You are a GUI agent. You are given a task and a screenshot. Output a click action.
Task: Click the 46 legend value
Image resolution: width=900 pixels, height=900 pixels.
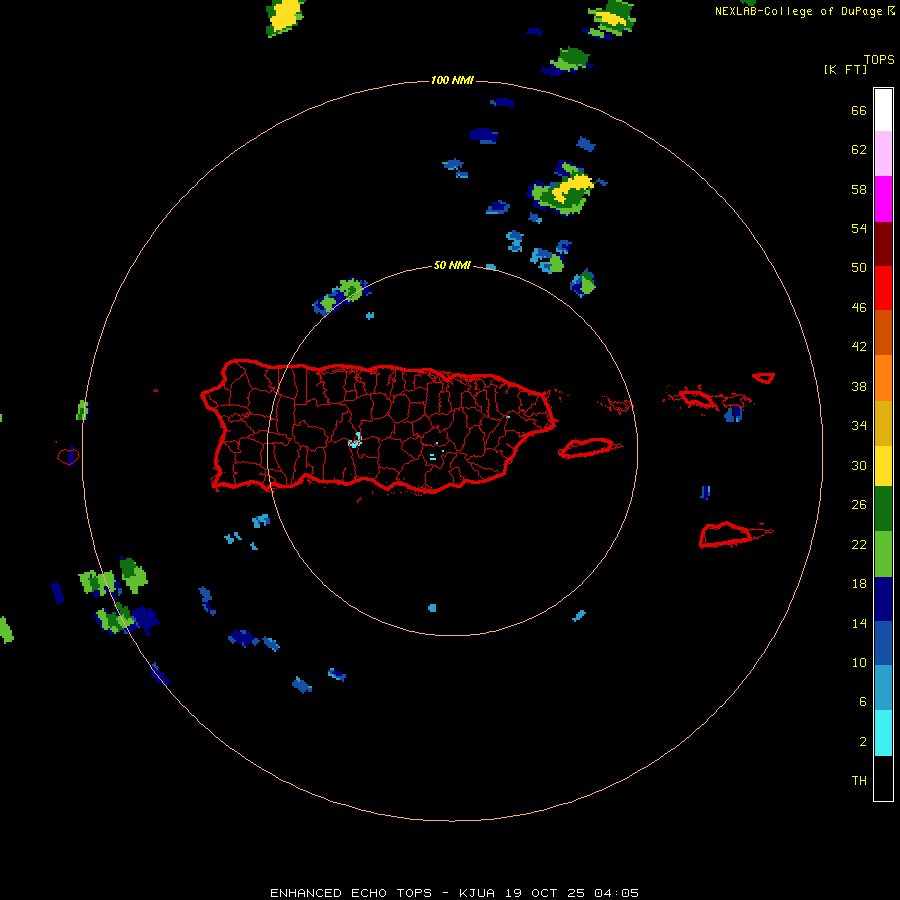[859, 308]
